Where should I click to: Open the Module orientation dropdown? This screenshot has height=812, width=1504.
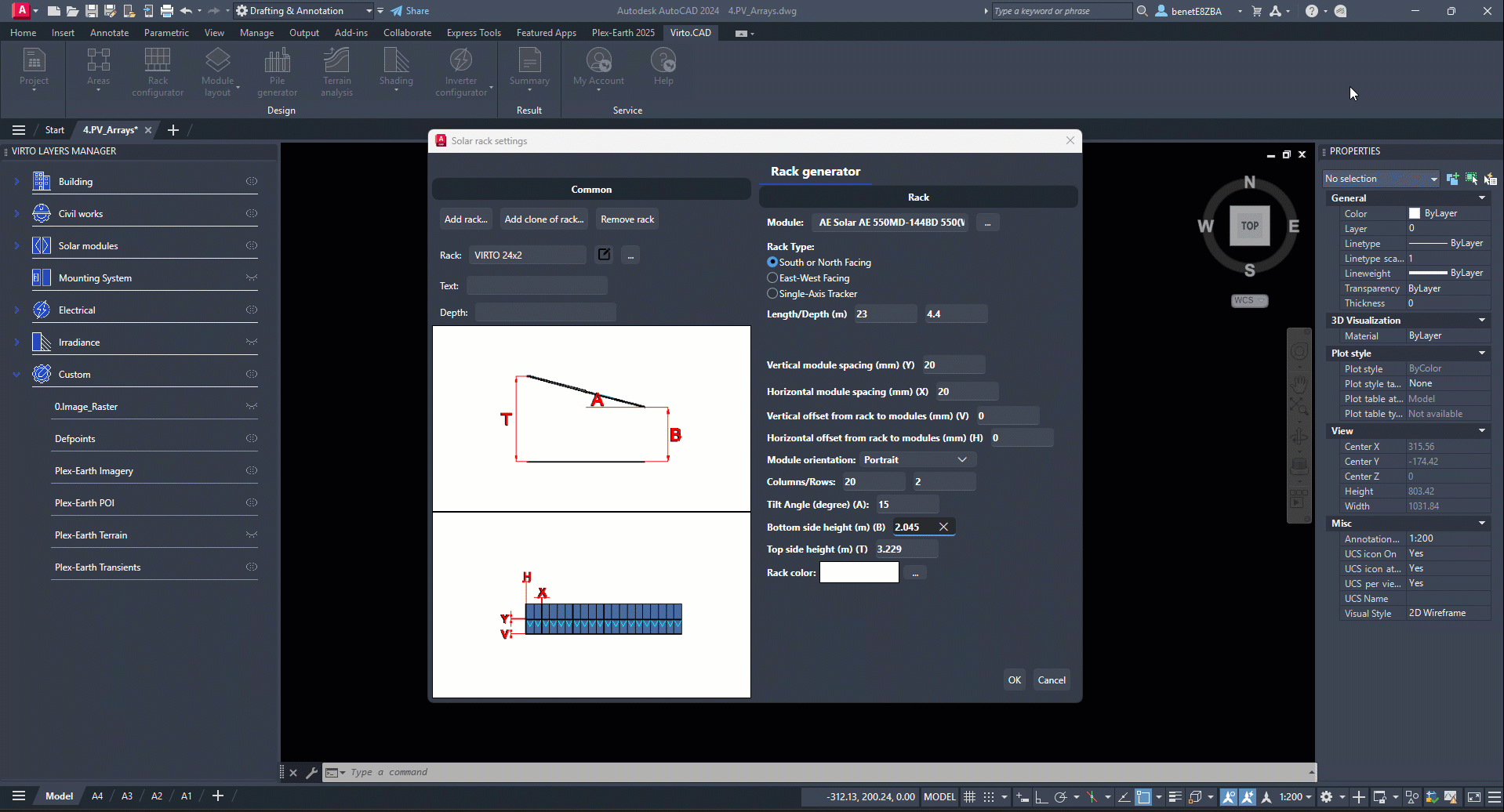tap(917, 459)
